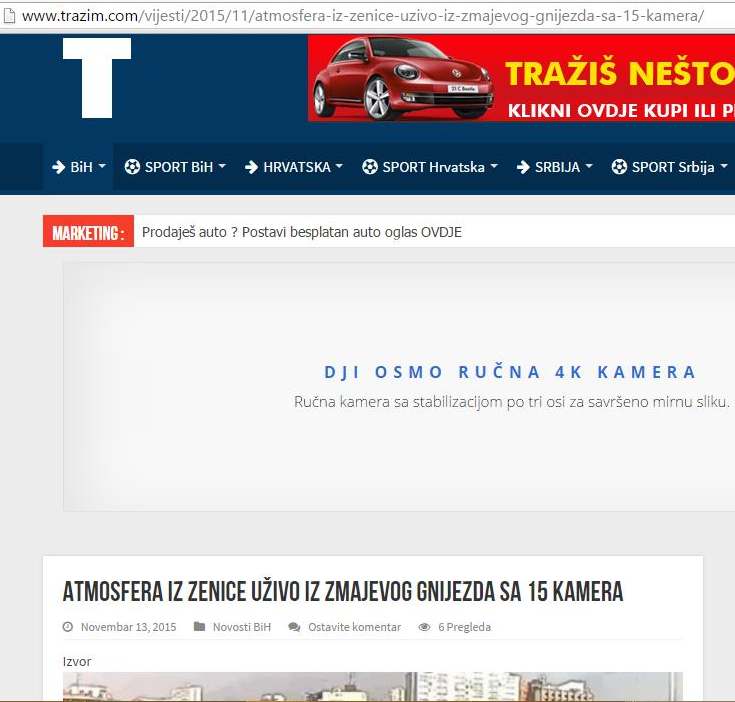The height and width of the screenshot is (702, 735).
Task: Select the SRBIJA menu item
Action: 557,167
